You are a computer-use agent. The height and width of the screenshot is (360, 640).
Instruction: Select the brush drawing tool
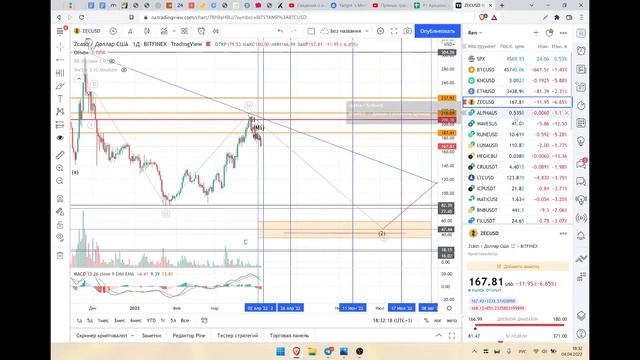click(x=60, y=86)
